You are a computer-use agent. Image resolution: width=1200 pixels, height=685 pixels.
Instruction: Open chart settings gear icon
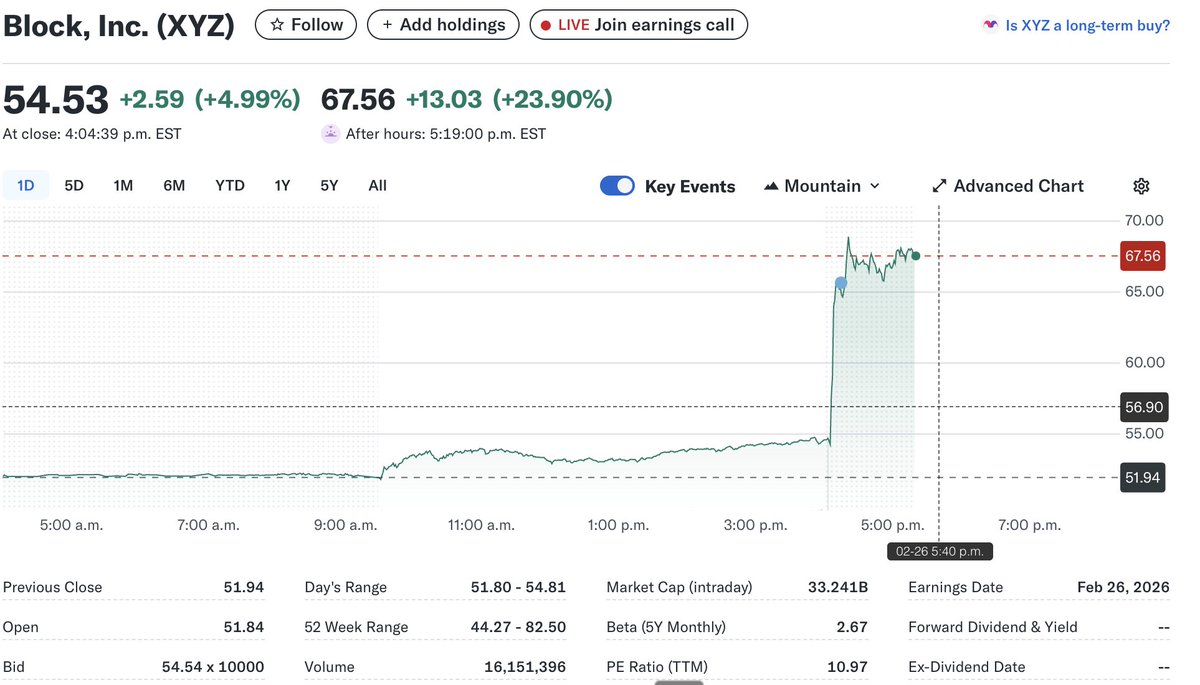[1141, 186]
